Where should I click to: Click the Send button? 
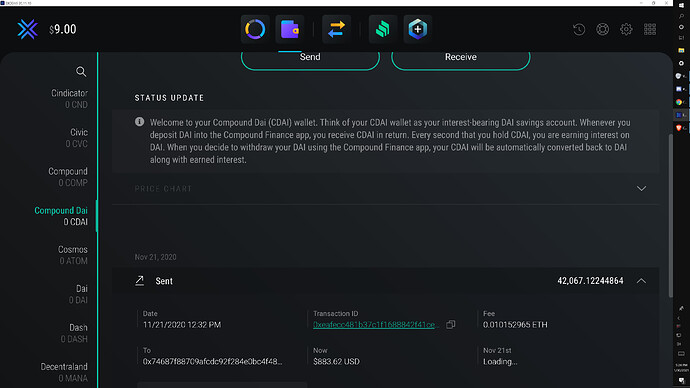[x=310, y=58]
